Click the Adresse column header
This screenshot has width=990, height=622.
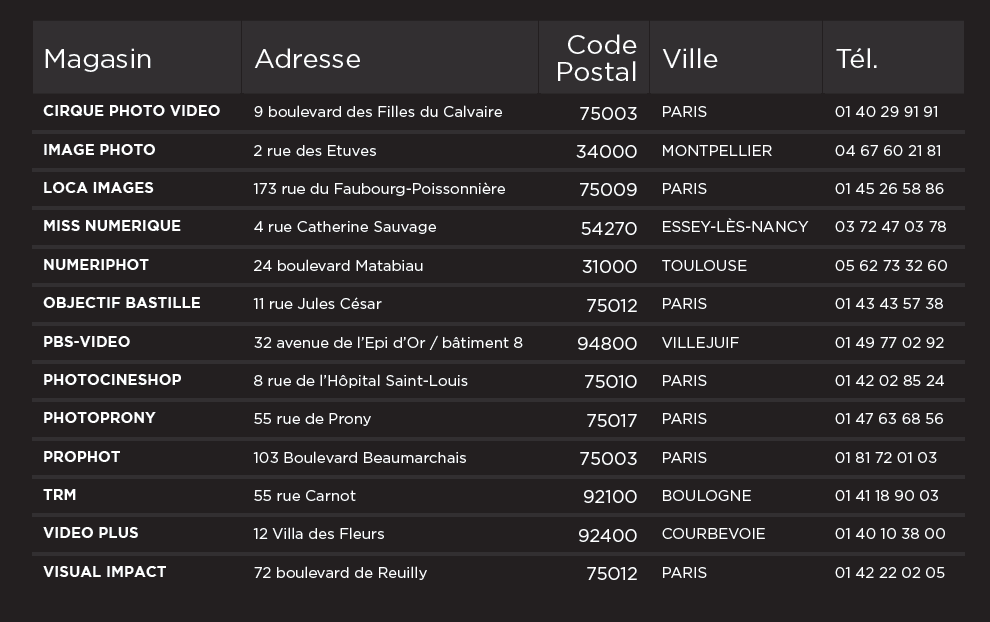(307, 59)
